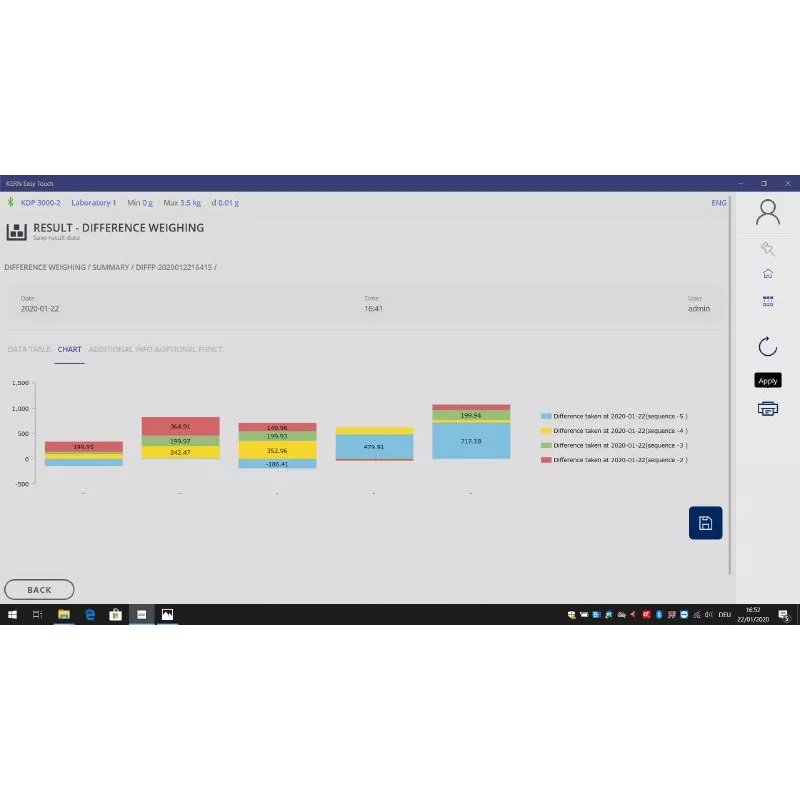
Task: Click the Bluetooth connection status icon
Action: [x=12, y=203]
